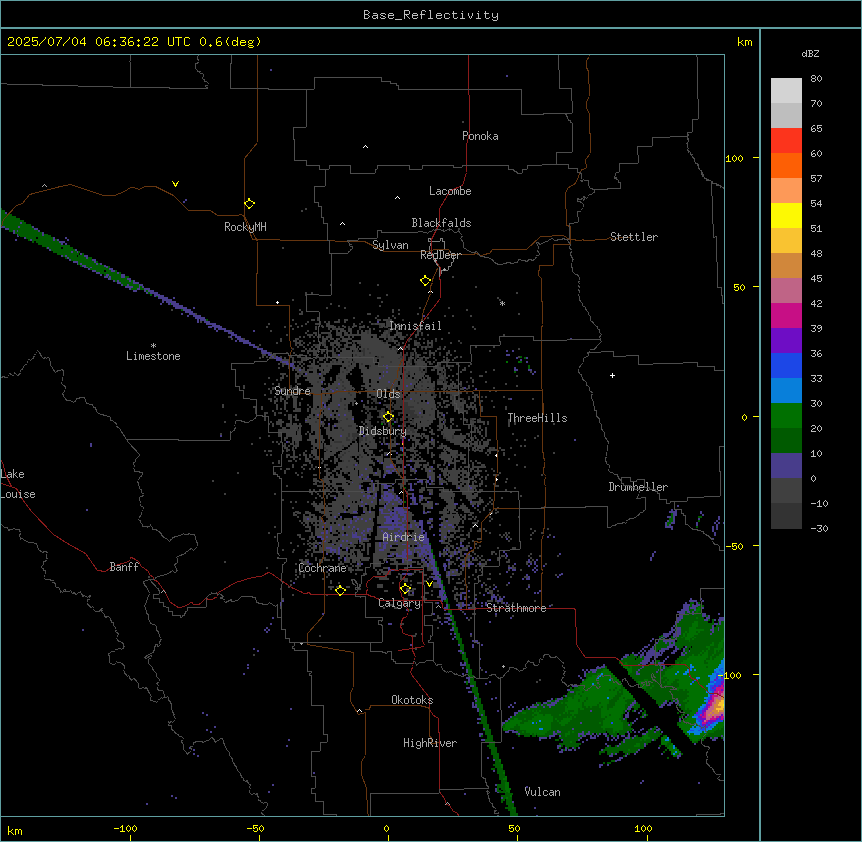Click the -30 value in the dBZ legend
This screenshot has height=842, width=862.
point(819,528)
